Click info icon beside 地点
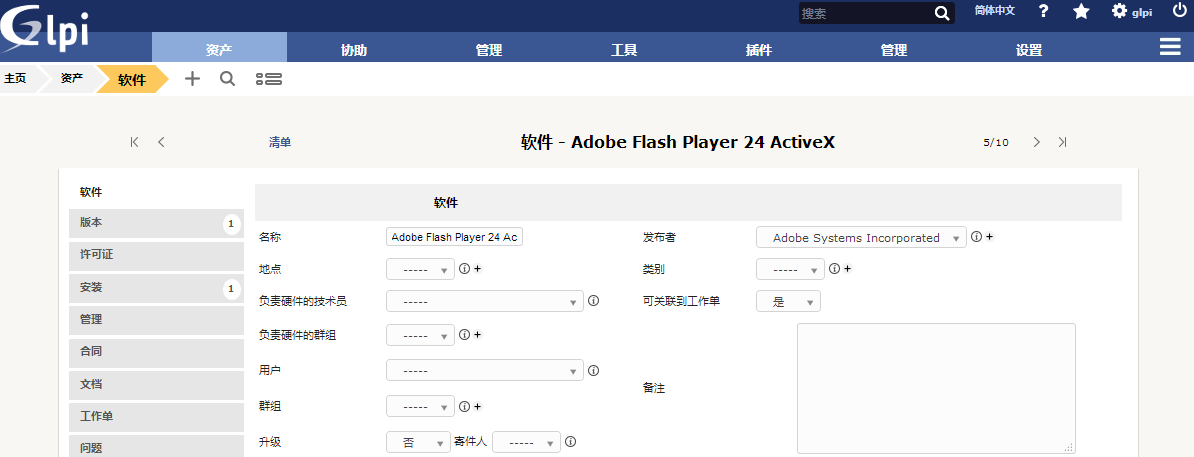 tap(464, 269)
